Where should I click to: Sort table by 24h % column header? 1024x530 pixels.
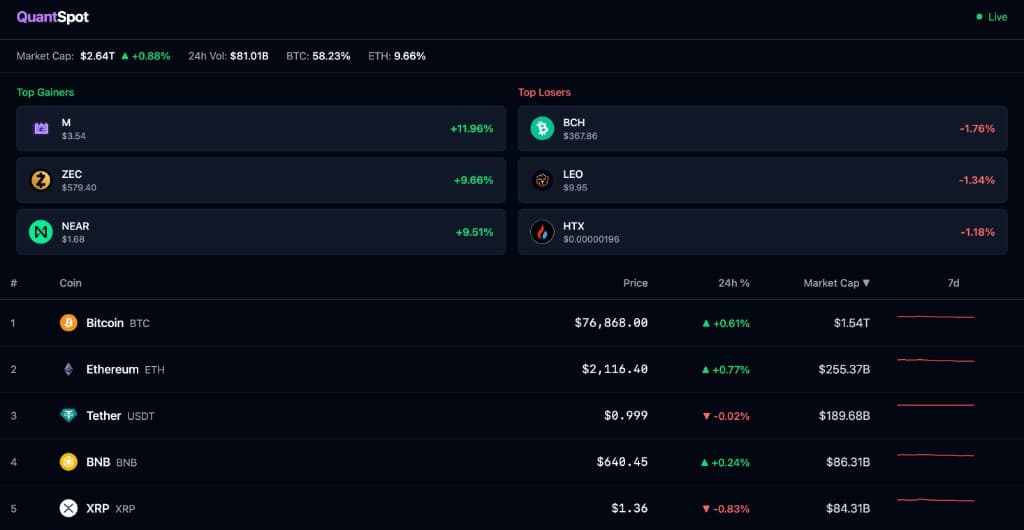[x=734, y=283]
